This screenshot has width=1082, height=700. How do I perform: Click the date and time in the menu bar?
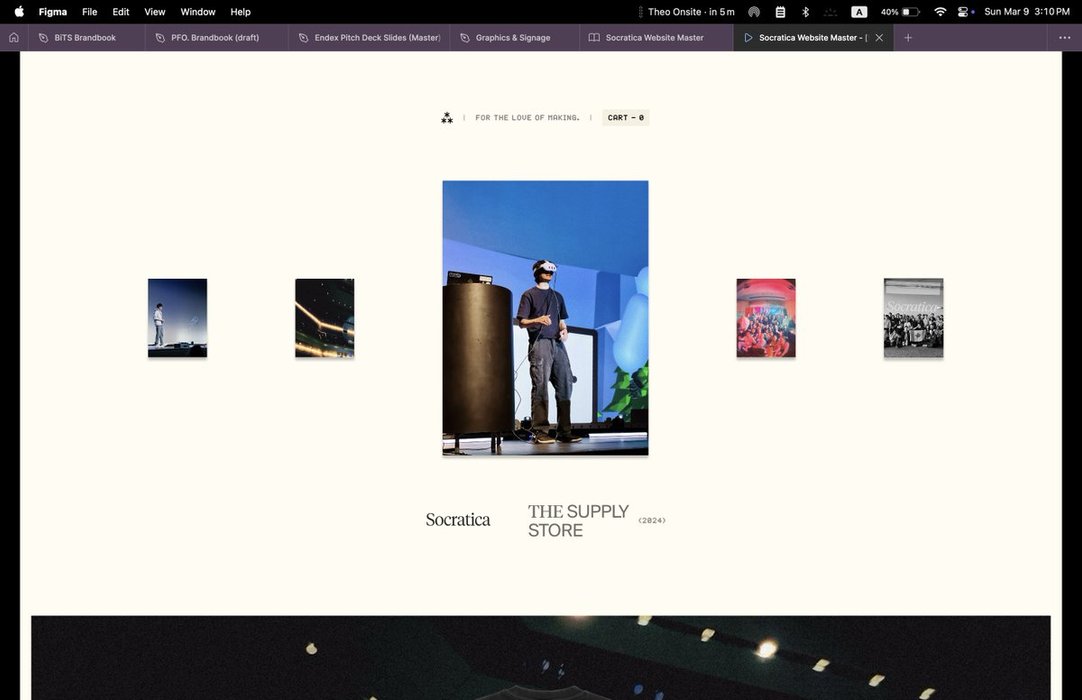click(x=1027, y=12)
